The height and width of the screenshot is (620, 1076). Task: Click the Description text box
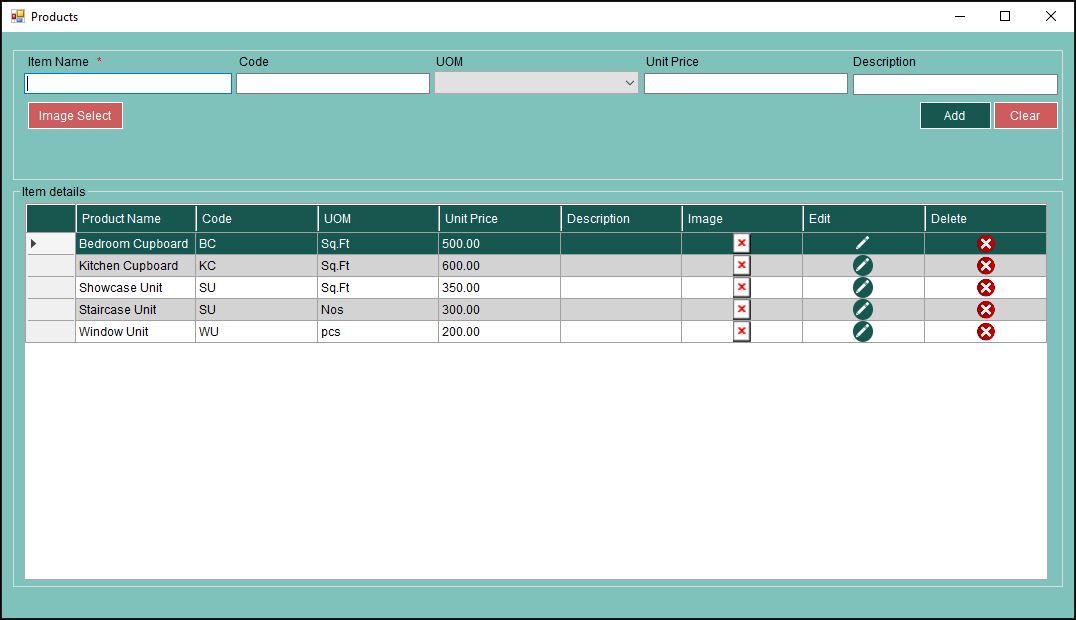pyautogui.click(x=954, y=84)
